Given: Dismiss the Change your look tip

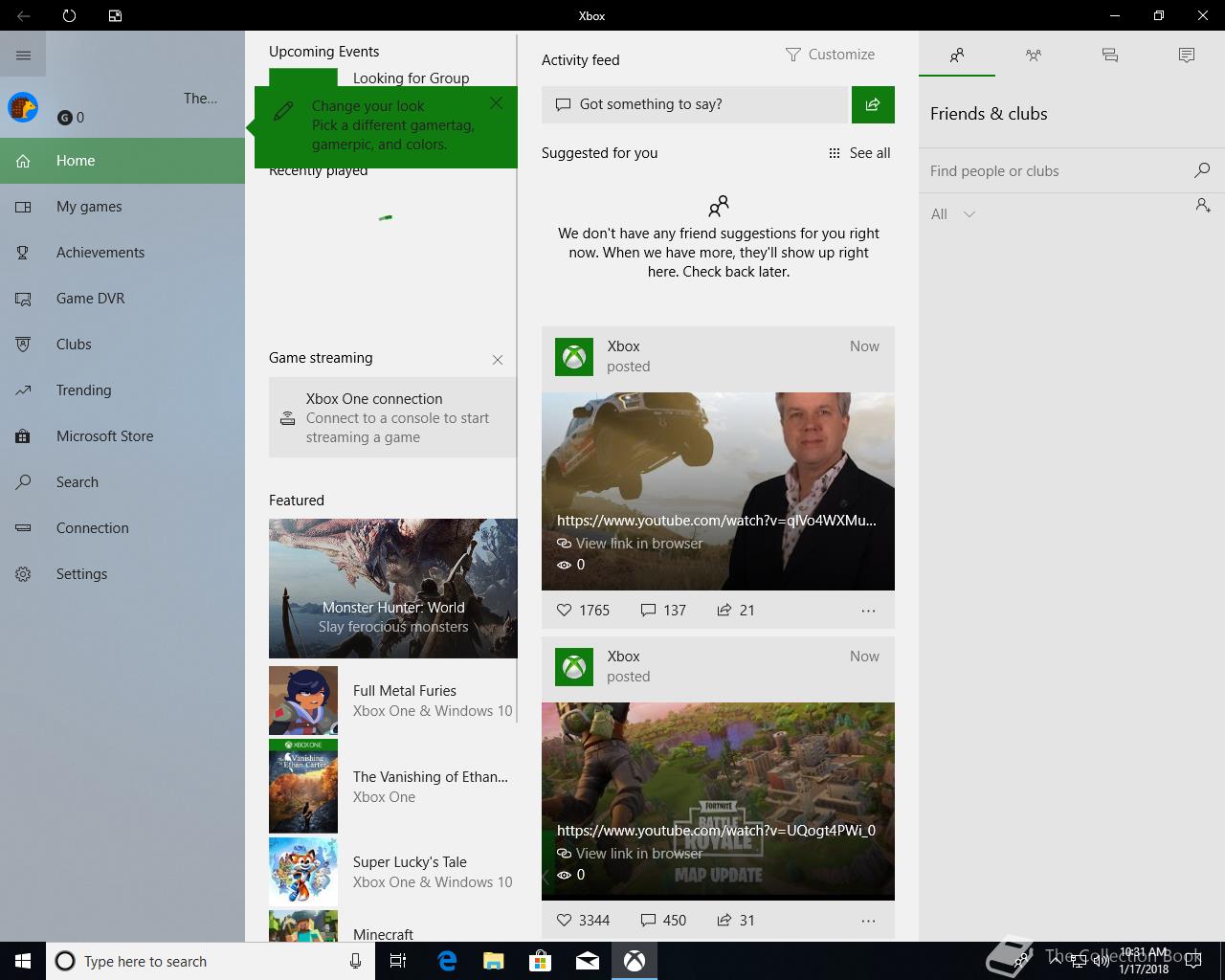Looking at the screenshot, I should pyautogui.click(x=496, y=102).
